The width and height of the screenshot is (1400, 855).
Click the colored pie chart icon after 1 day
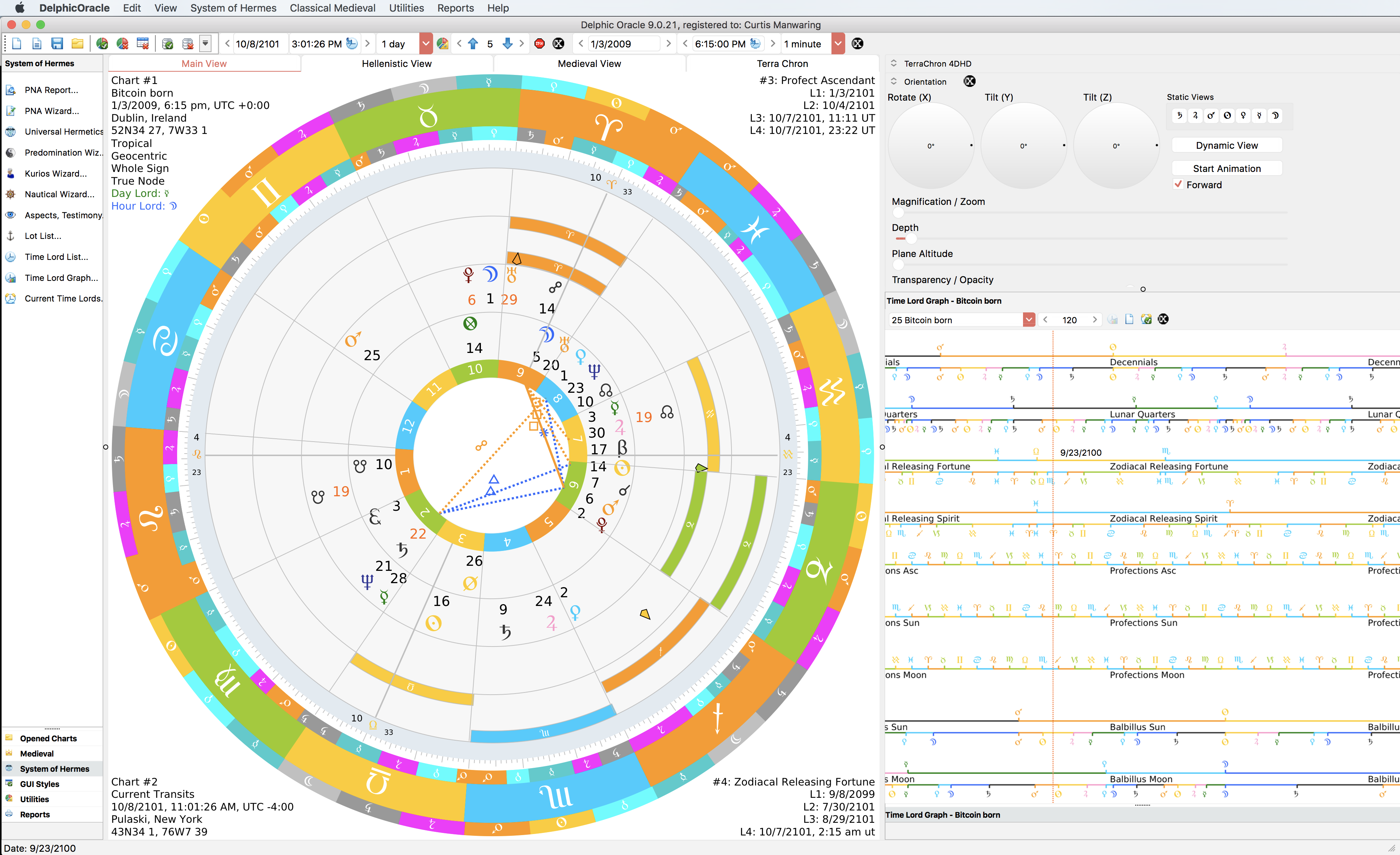tap(443, 44)
